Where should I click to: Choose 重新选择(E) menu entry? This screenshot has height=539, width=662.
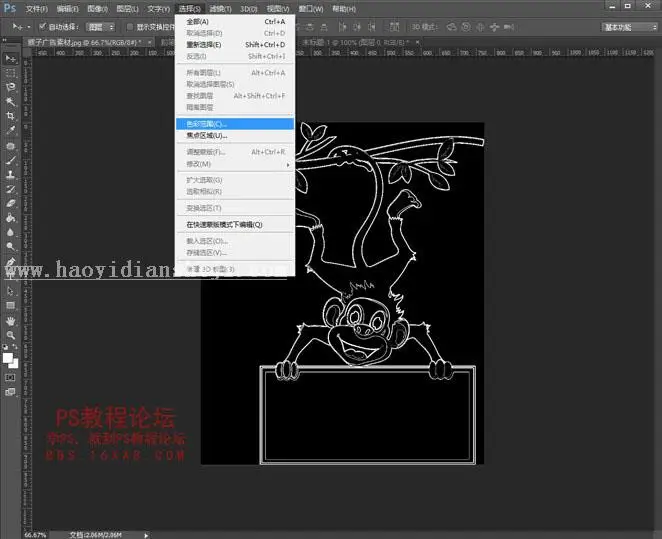[x=235, y=44]
